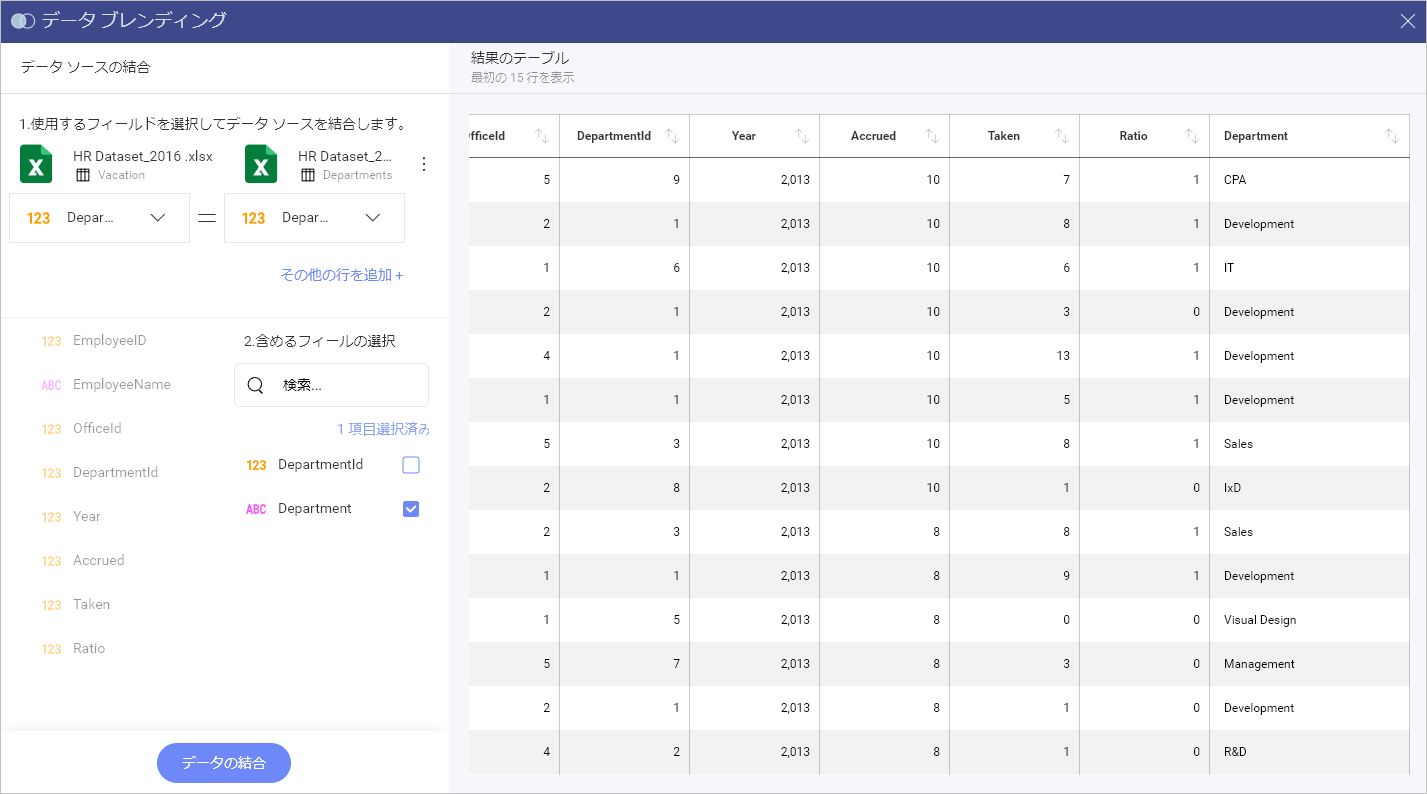Click the ABC type icon of EmployeeName
This screenshot has height=794, width=1427.
pos(51,385)
